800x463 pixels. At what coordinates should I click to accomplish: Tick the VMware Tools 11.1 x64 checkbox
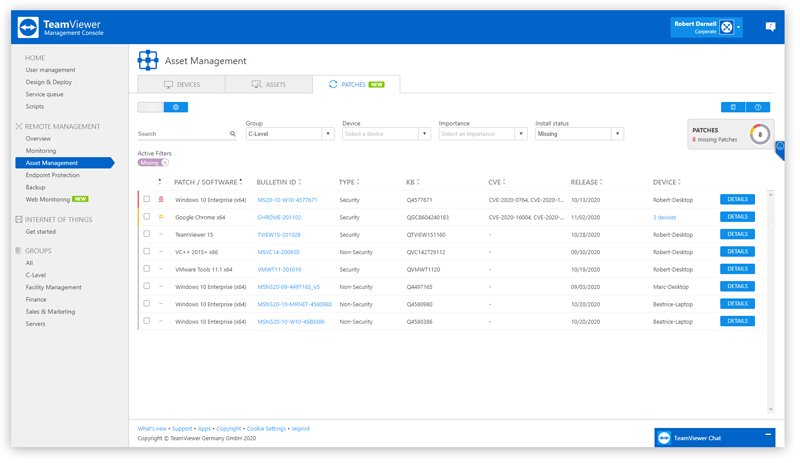[x=147, y=269]
